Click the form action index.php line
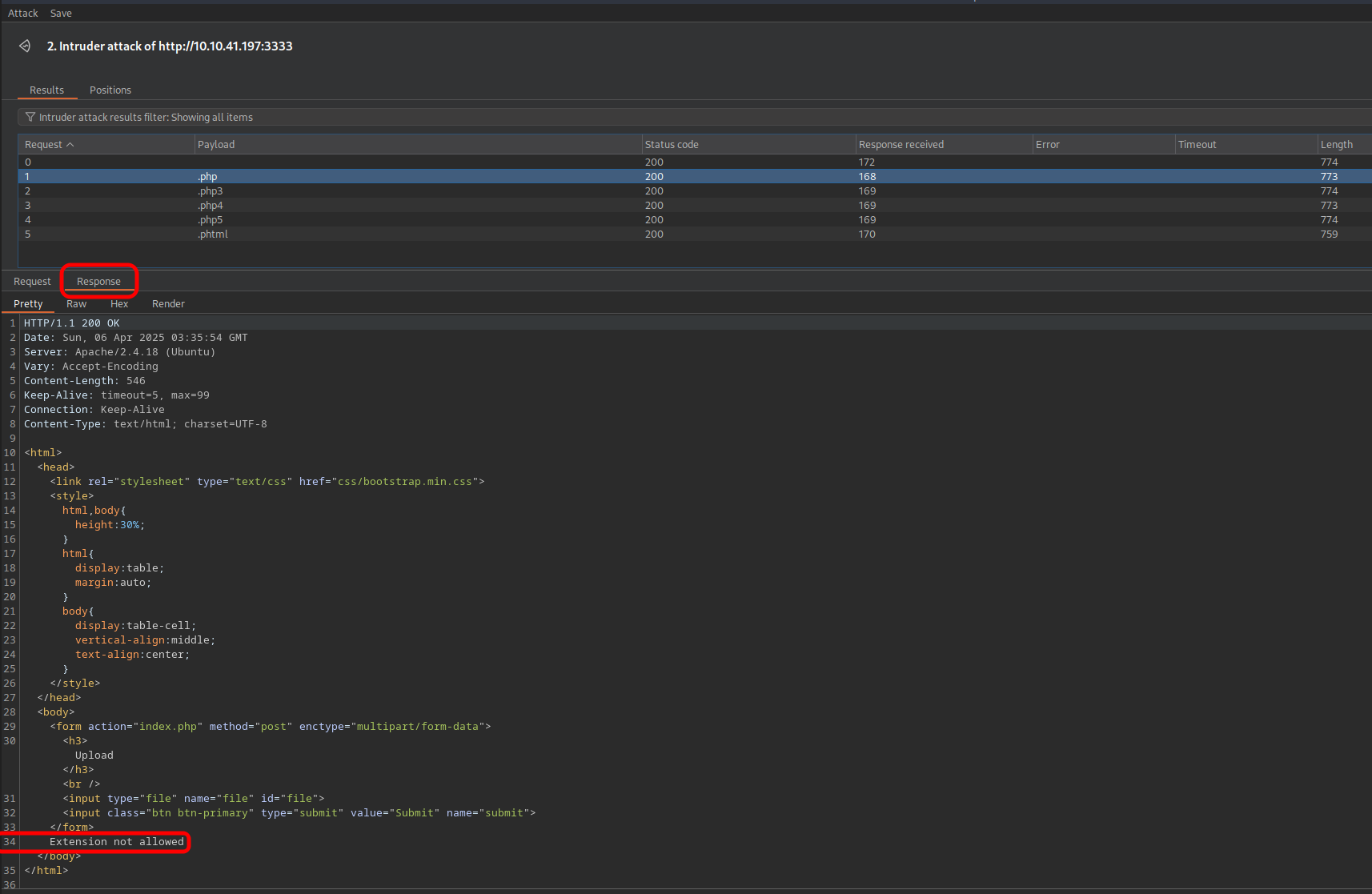Viewport: 1372px width, 894px height. (270, 727)
